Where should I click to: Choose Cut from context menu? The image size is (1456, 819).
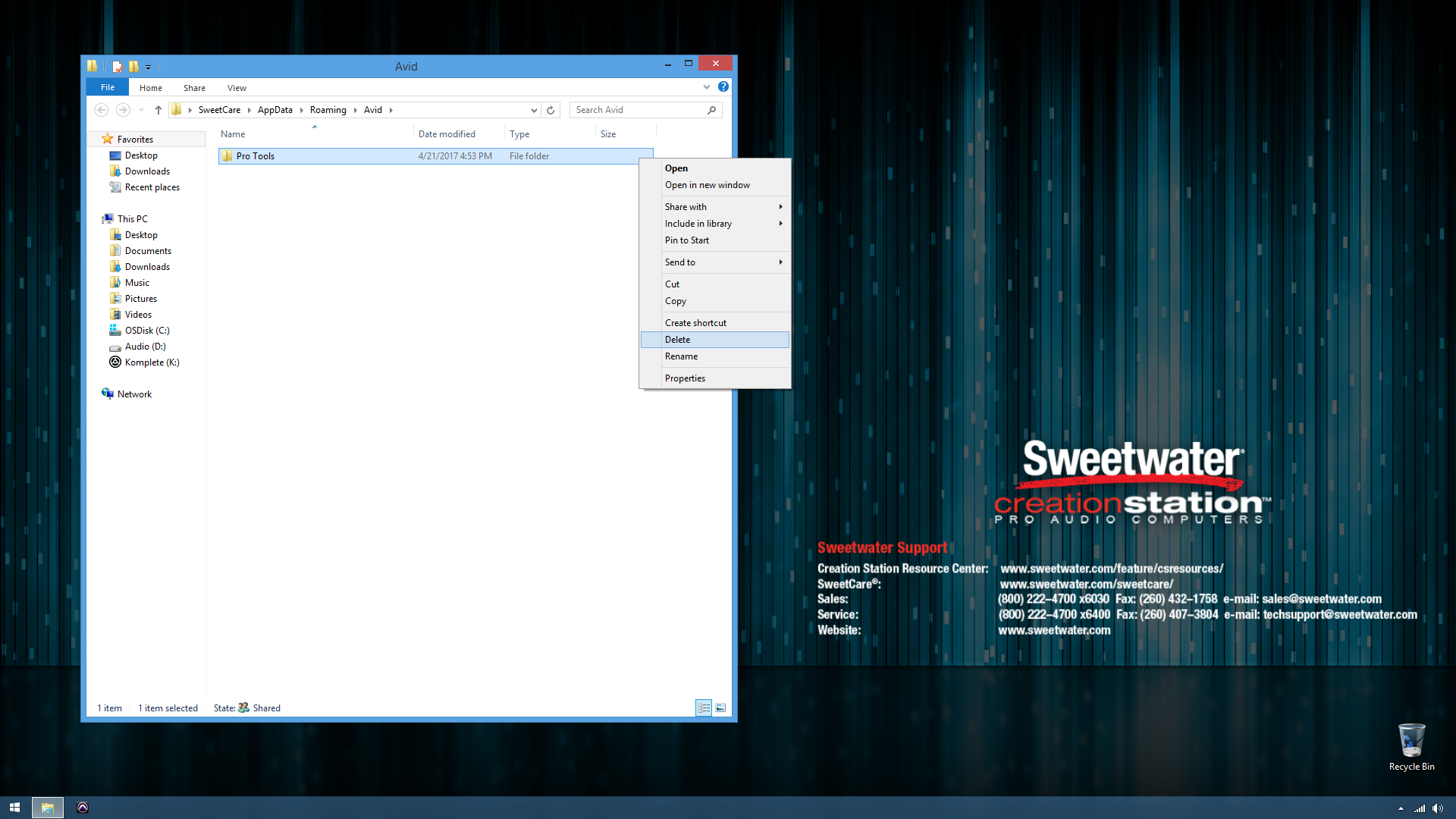pos(715,284)
